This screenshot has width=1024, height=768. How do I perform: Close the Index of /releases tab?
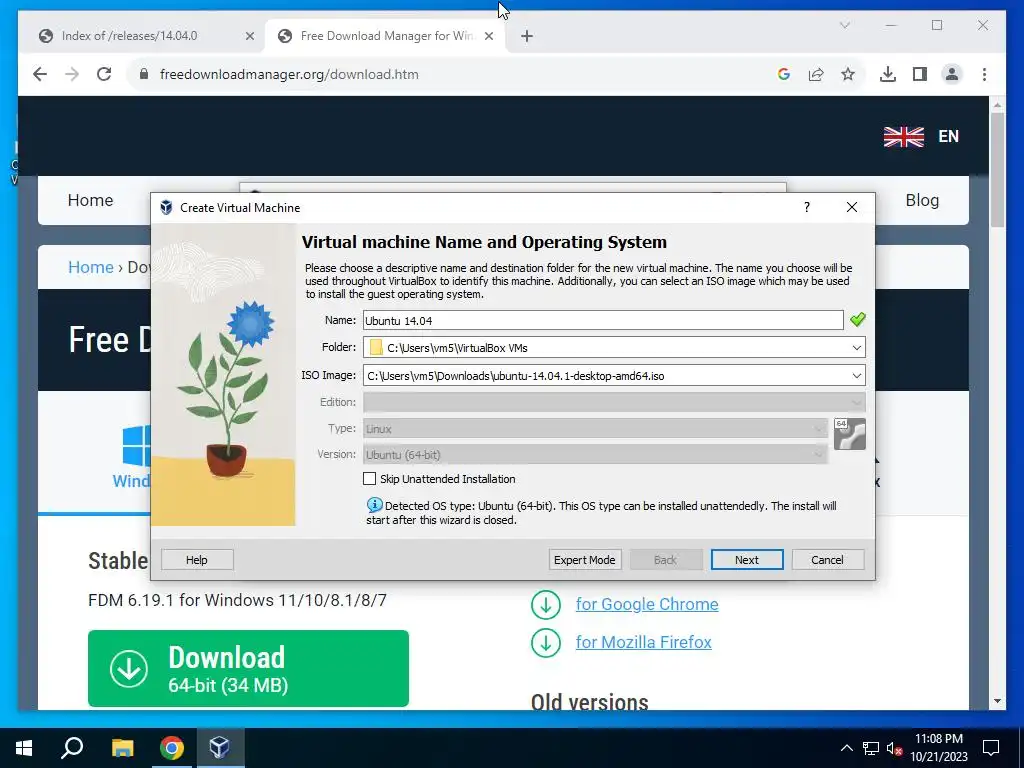(249, 36)
